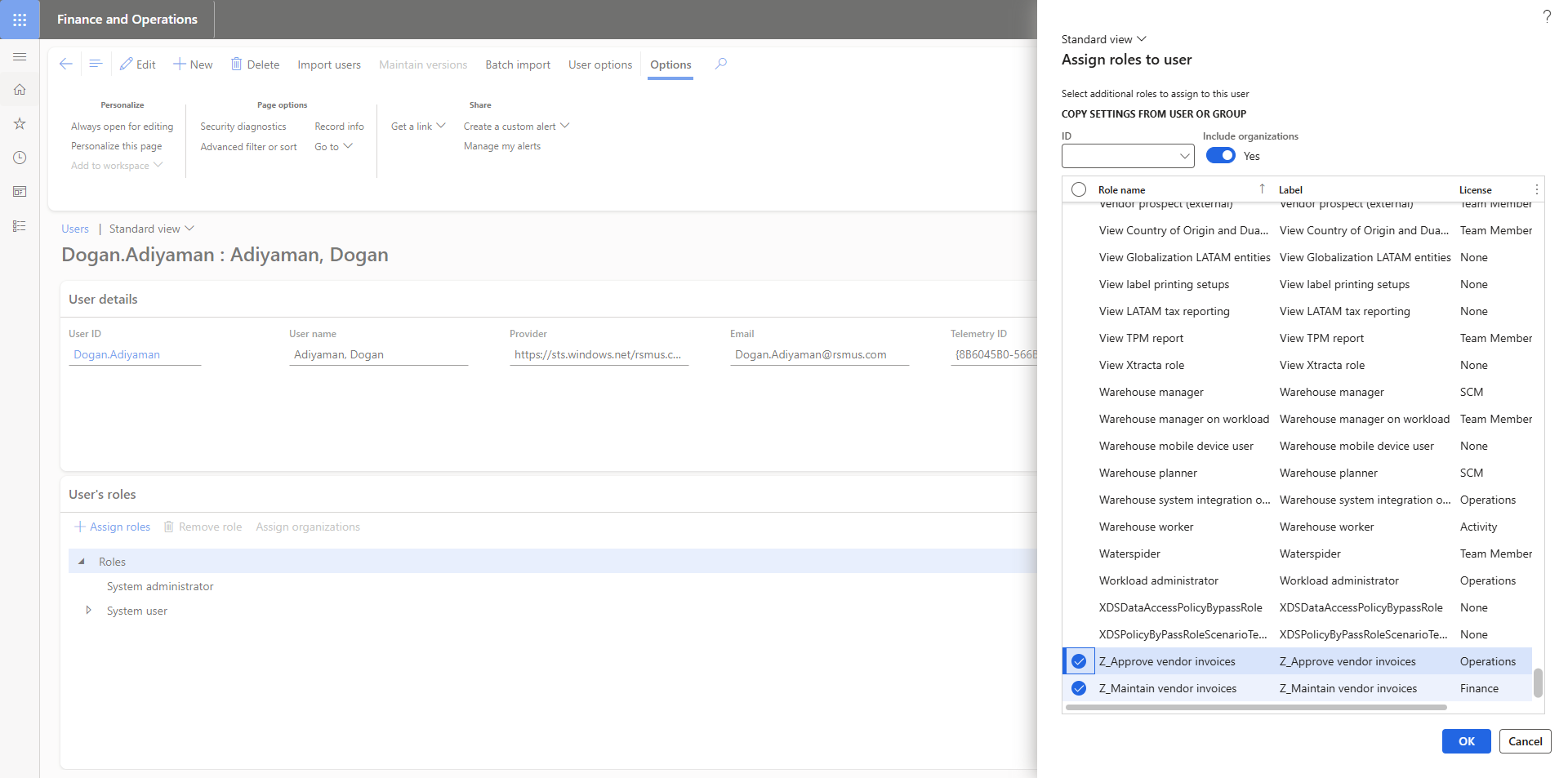Click the search magnifier in the action pane
This screenshot has width=1568, height=778.
pyautogui.click(x=720, y=64)
